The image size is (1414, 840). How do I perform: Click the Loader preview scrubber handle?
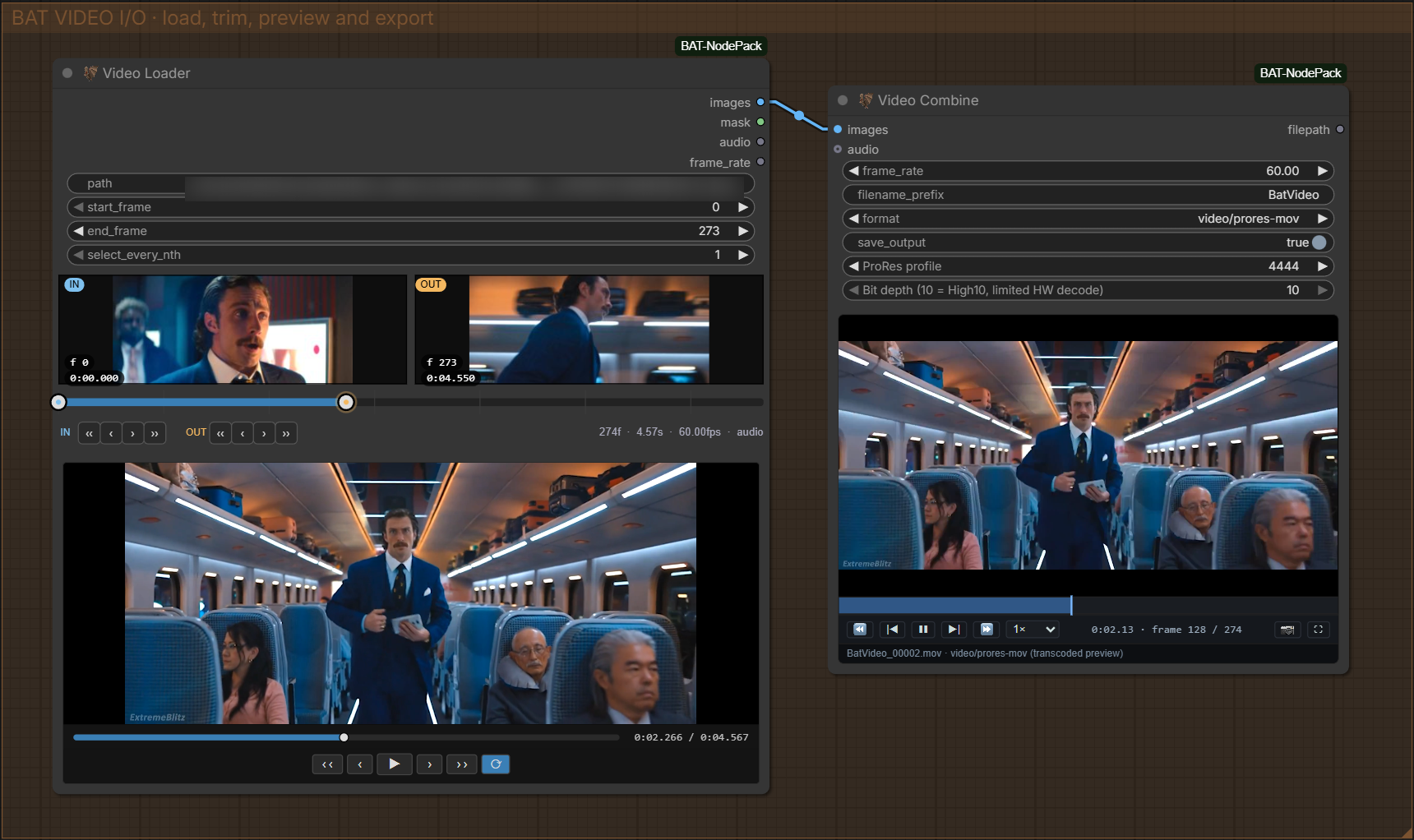[344, 737]
